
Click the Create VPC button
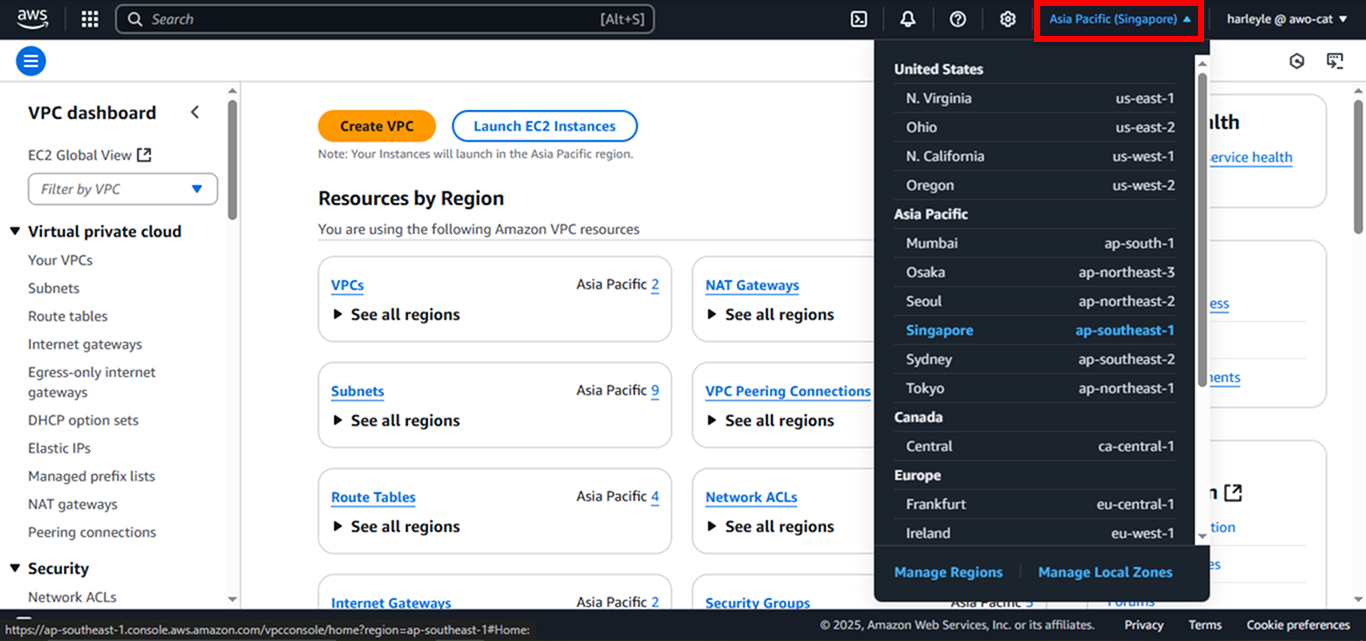376,126
